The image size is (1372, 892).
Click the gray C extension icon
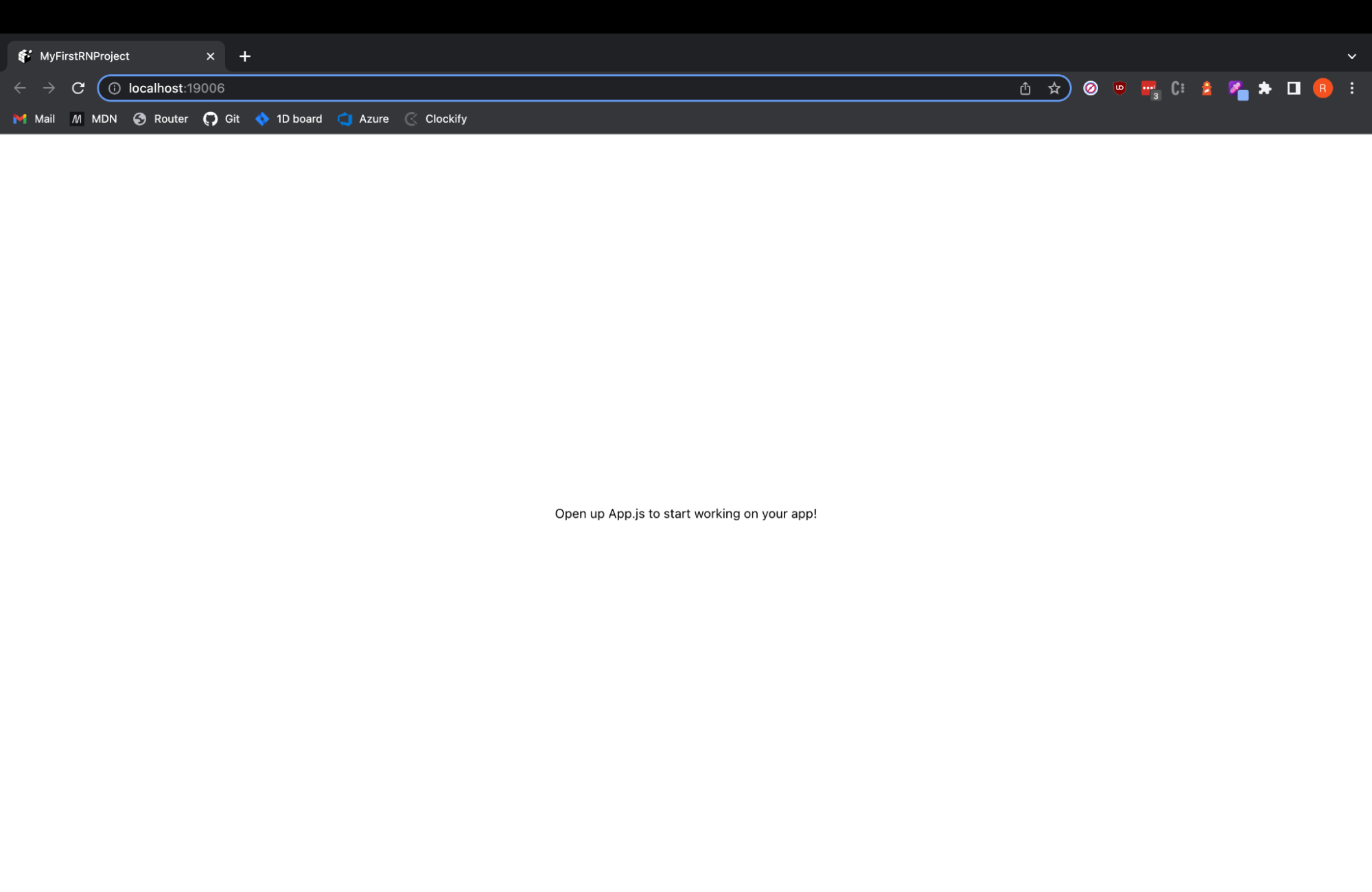click(x=1178, y=88)
